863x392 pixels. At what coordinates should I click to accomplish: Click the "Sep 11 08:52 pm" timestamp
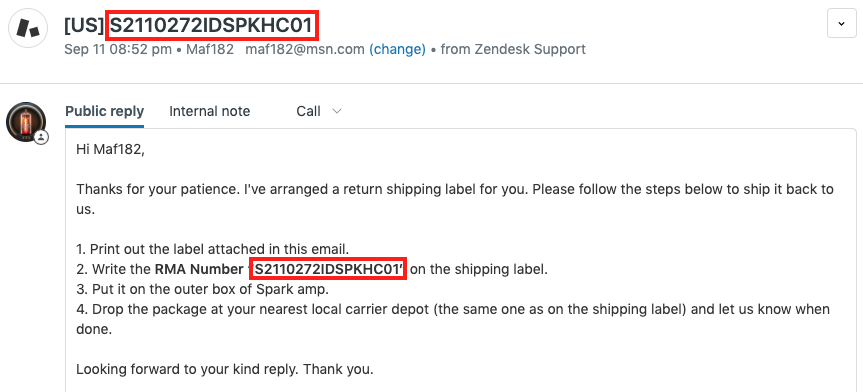118,50
